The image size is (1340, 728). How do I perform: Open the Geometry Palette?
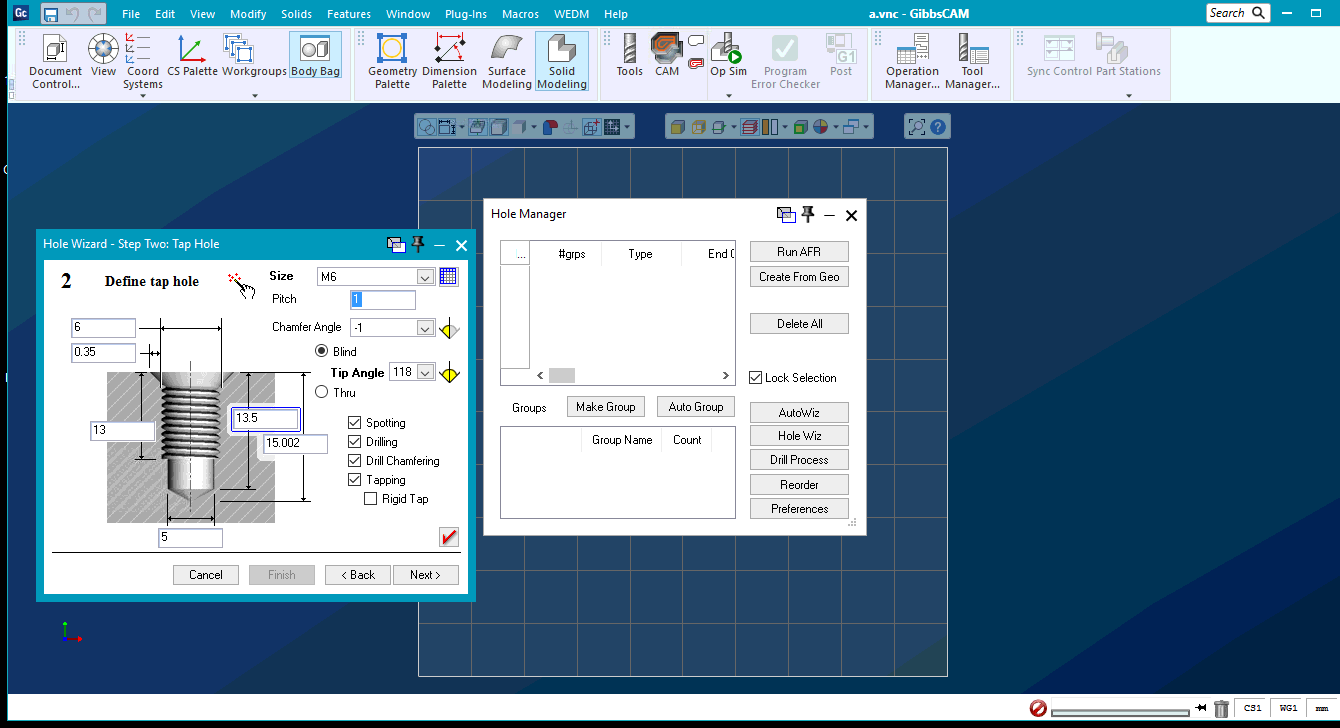pos(392,61)
